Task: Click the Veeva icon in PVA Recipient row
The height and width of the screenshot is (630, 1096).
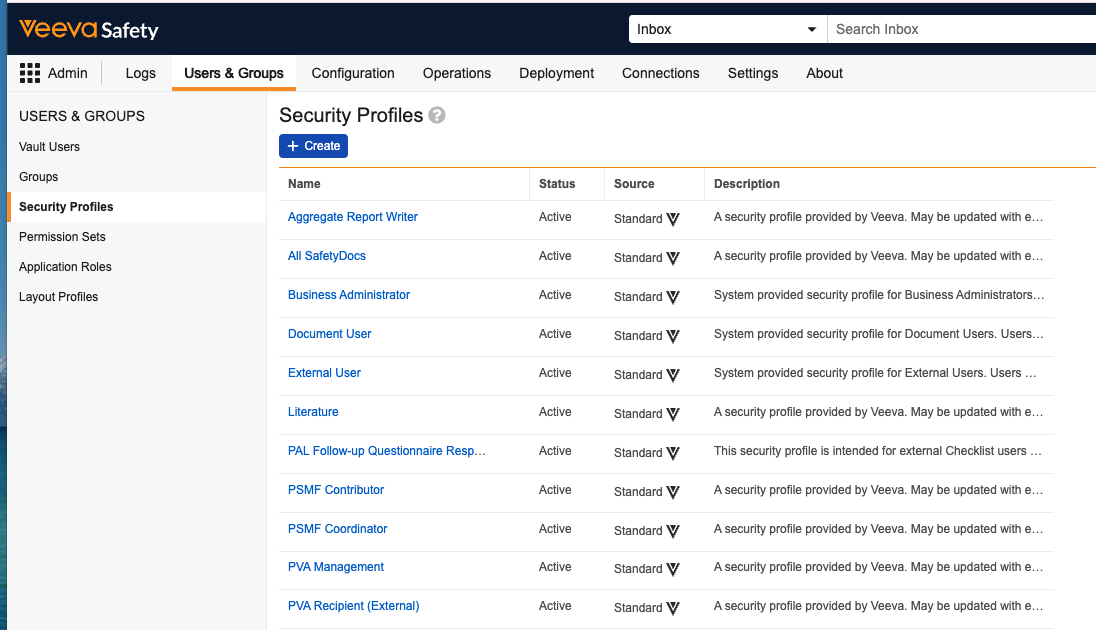Action: [673, 608]
